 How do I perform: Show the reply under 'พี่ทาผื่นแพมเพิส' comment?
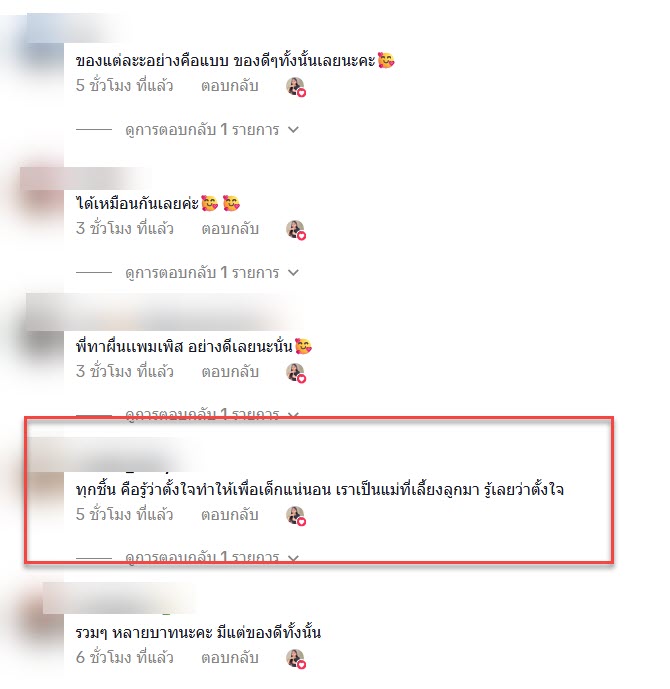[212, 415]
